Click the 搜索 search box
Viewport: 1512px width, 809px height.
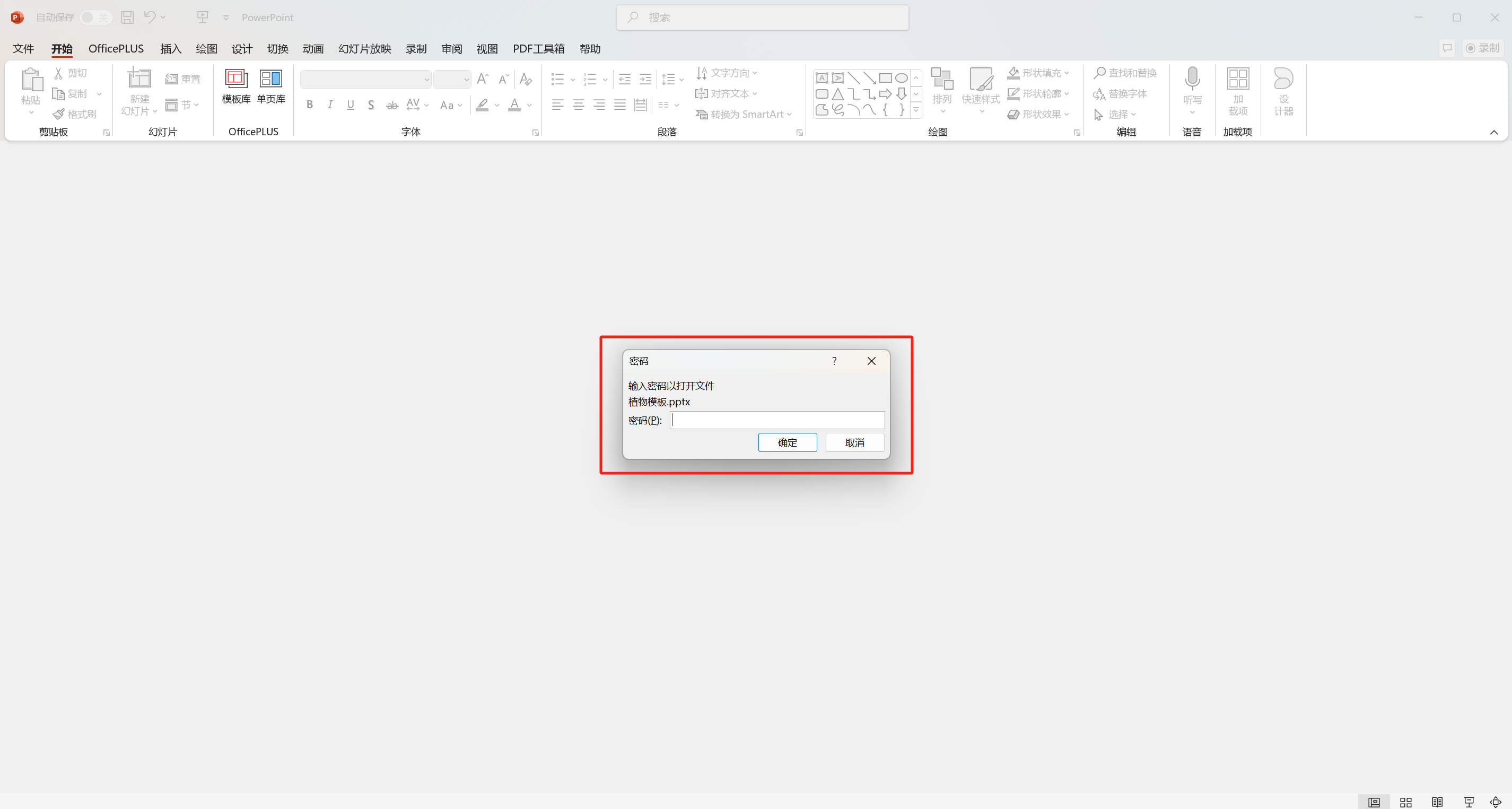click(762, 18)
